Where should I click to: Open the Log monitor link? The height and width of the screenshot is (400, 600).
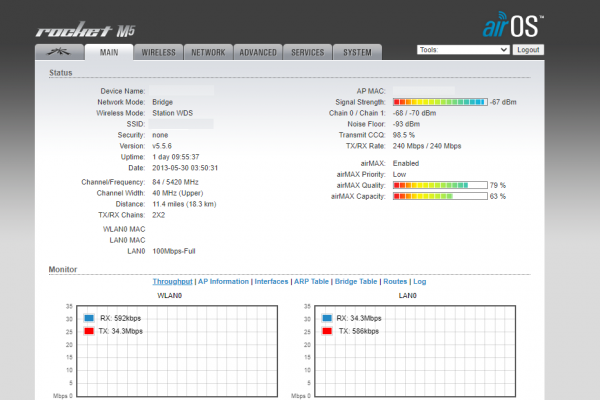pos(419,282)
